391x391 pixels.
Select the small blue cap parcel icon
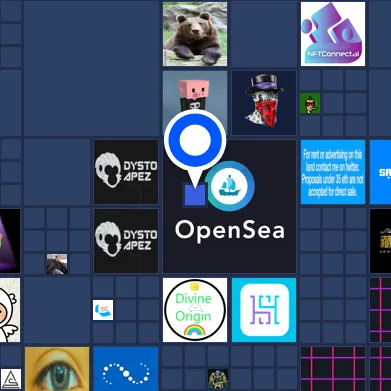pyautogui.click(x=103, y=310)
